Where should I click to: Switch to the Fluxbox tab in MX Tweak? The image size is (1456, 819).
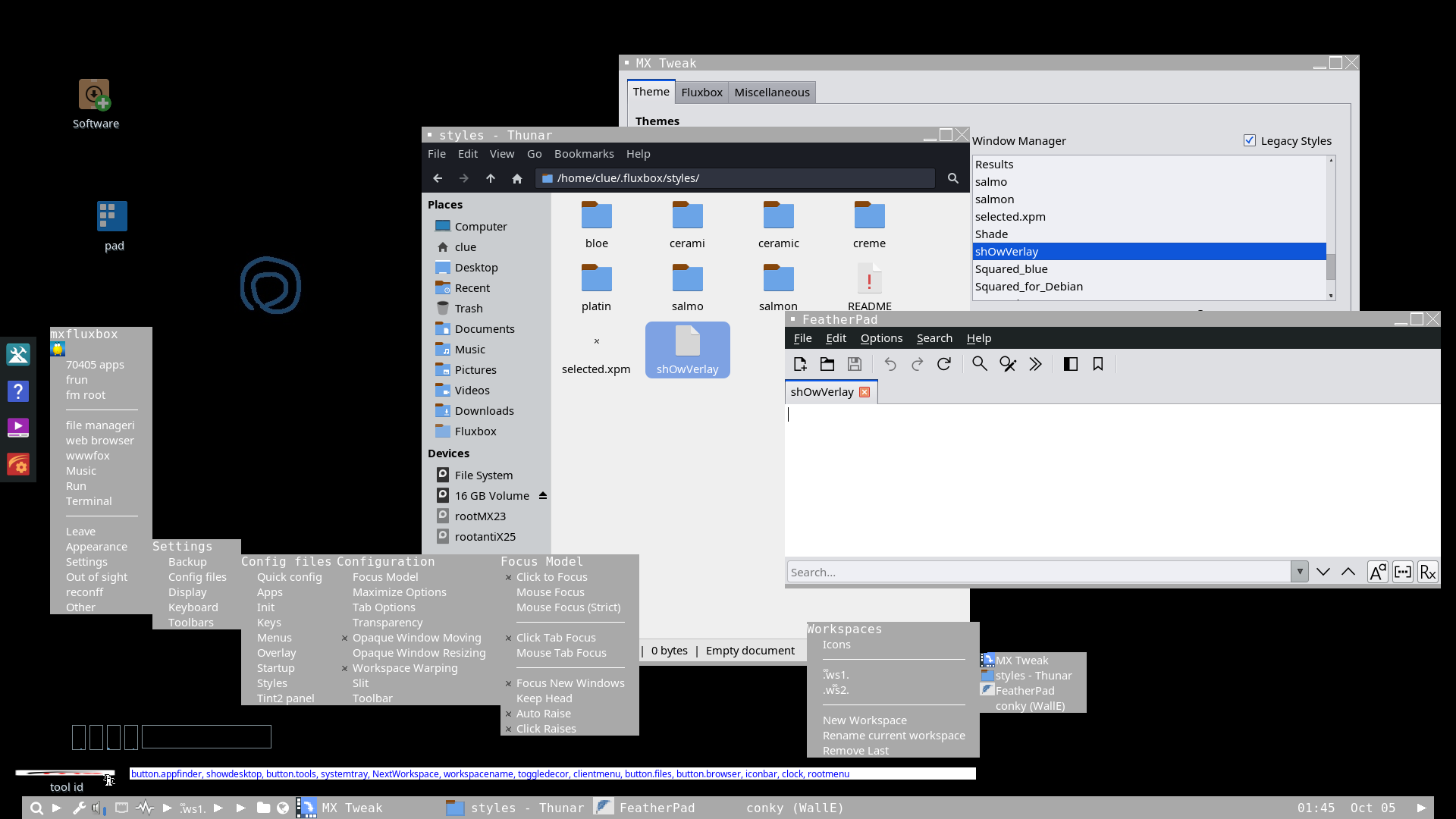click(x=701, y=93)
